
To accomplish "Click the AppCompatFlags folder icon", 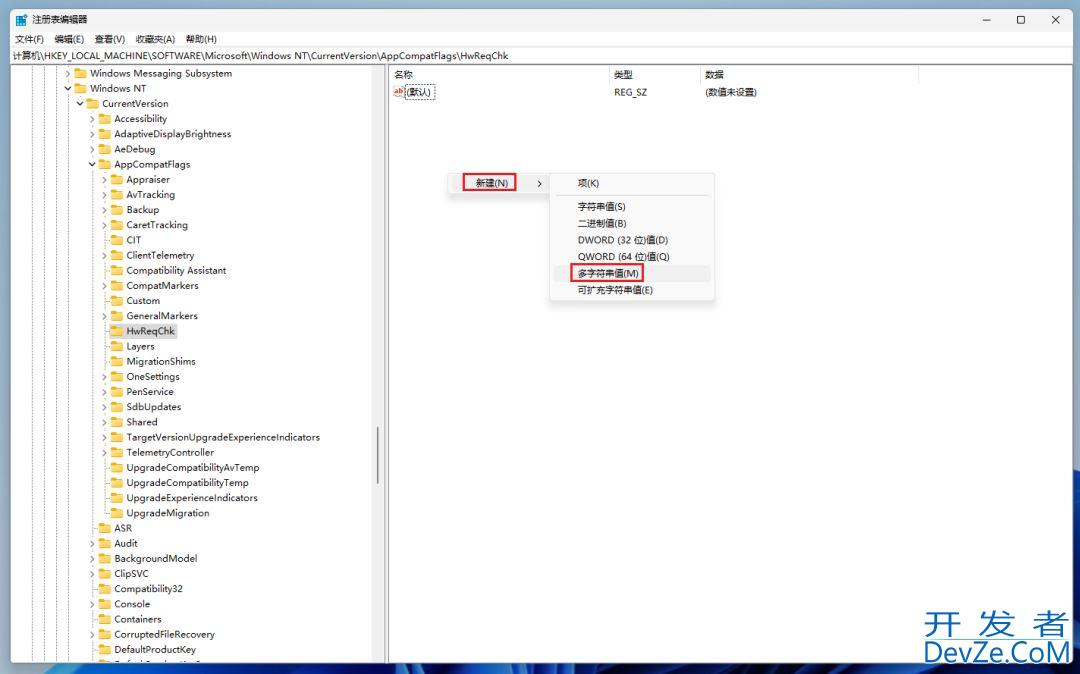I will (x=105, y=165).
